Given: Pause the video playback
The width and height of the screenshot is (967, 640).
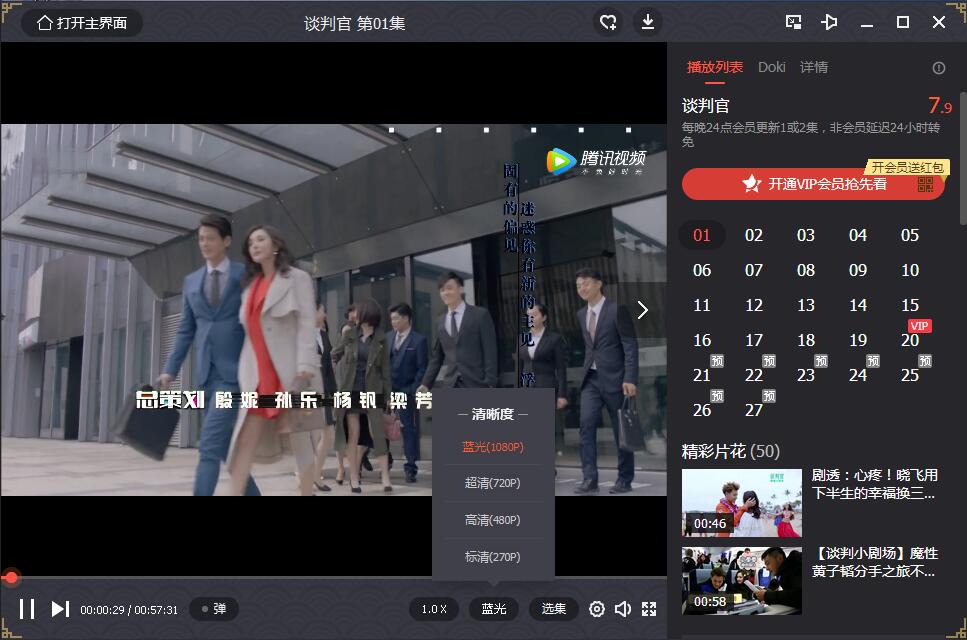Looking at the screenshot, I should tap(27, 608).
